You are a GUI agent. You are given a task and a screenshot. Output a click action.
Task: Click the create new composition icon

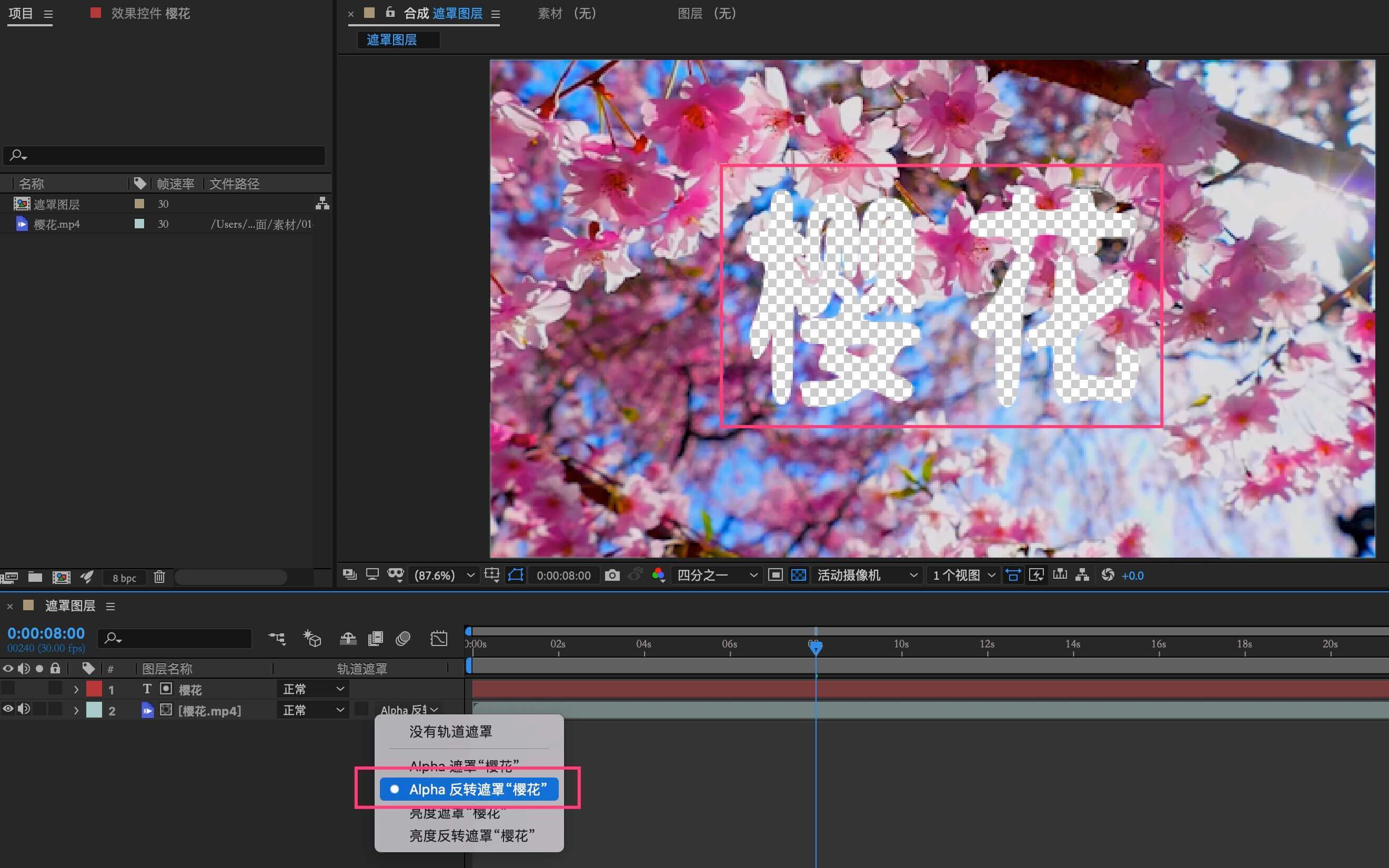[x=62, y=577]
